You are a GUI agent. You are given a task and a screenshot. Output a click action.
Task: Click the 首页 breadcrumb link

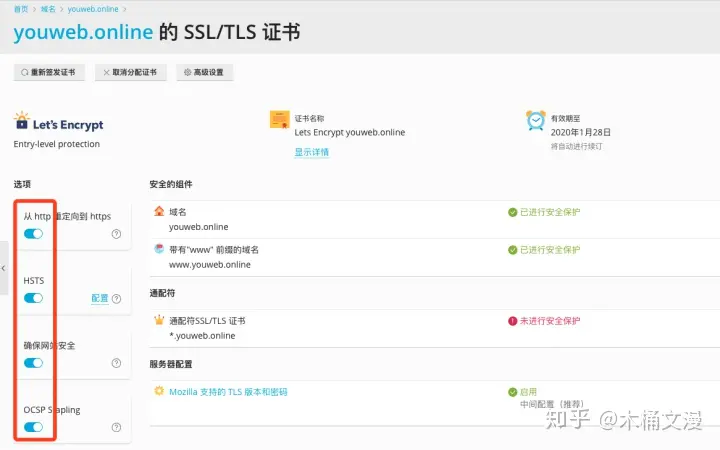pos(21,9)
